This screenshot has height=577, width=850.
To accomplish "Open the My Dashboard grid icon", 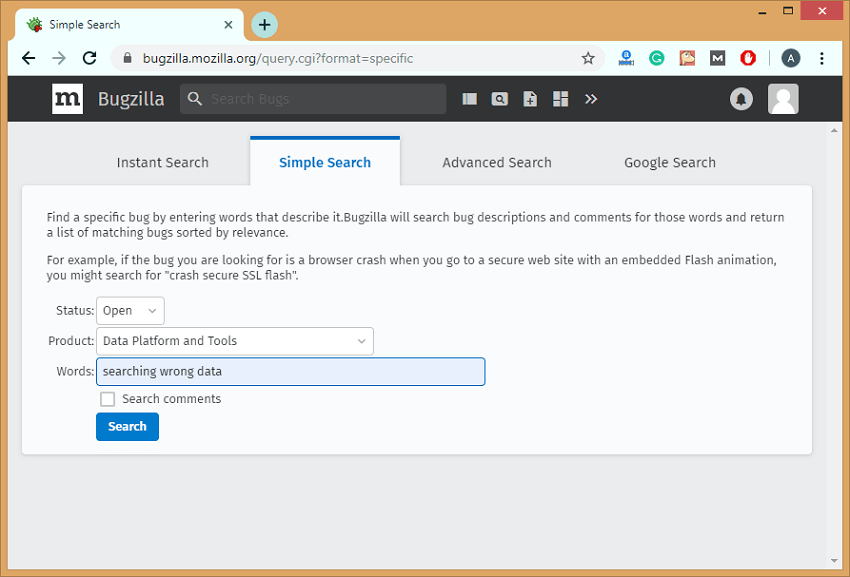I will [561, 99].
